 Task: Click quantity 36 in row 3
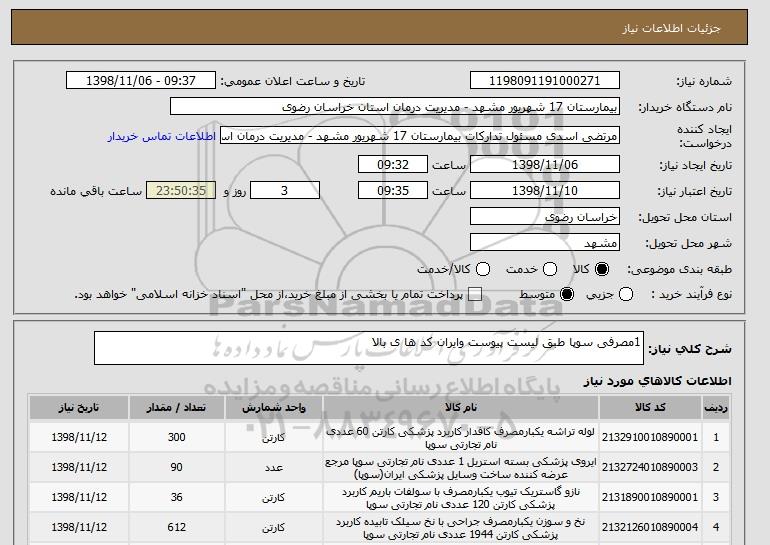(x=177, y=497)
